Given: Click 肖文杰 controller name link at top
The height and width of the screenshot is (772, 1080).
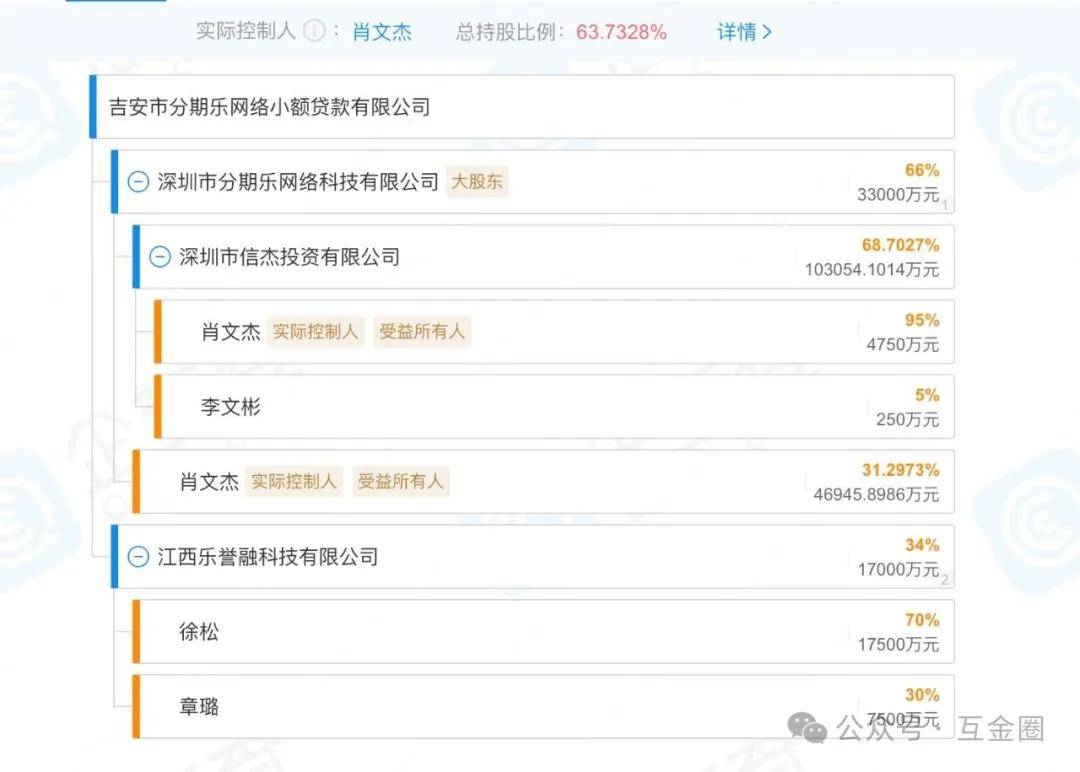Looking at the screenshot, I should pyautogui.click(x=382, y=31).
